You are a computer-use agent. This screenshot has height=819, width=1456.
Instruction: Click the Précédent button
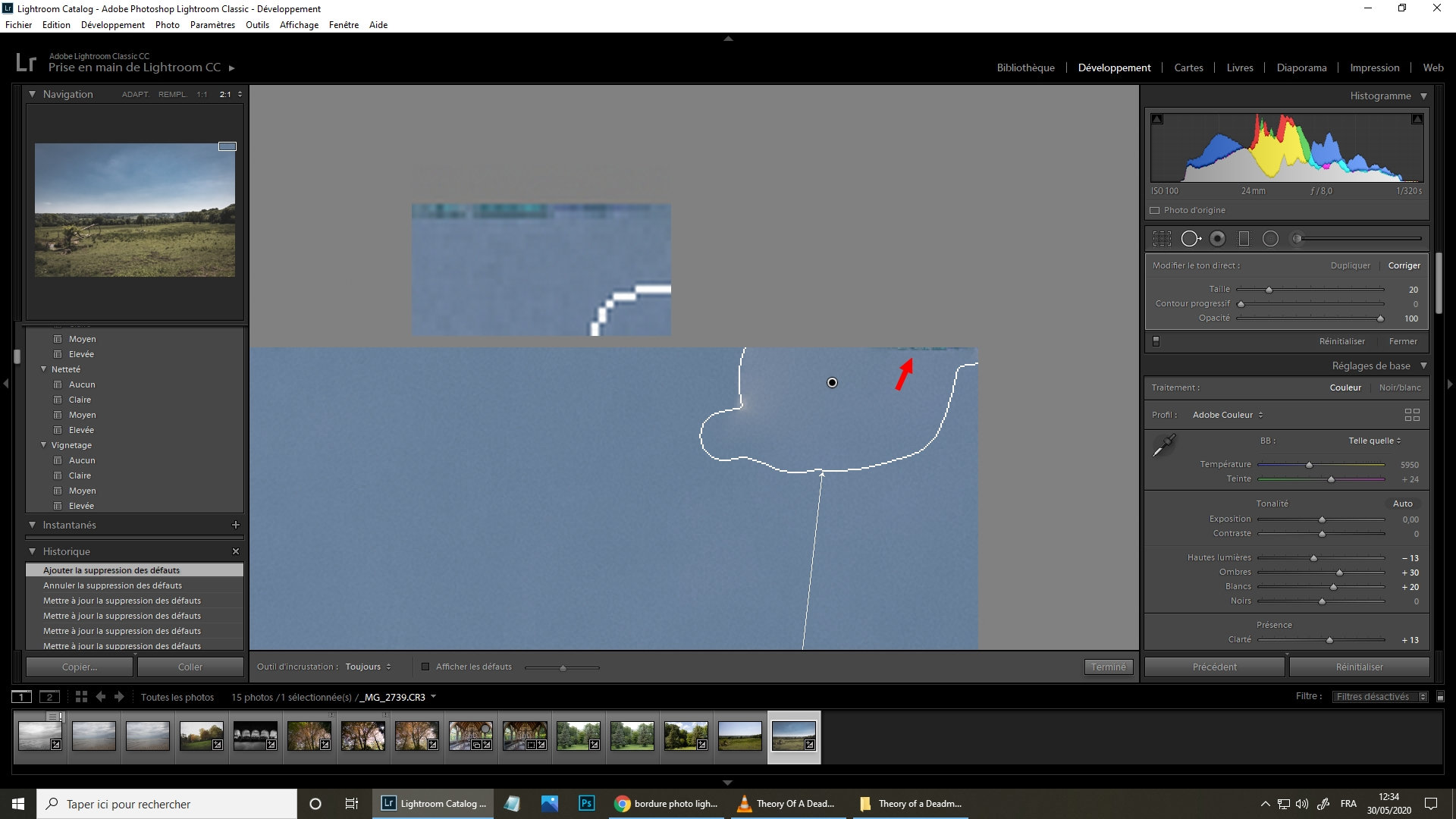1214,667
